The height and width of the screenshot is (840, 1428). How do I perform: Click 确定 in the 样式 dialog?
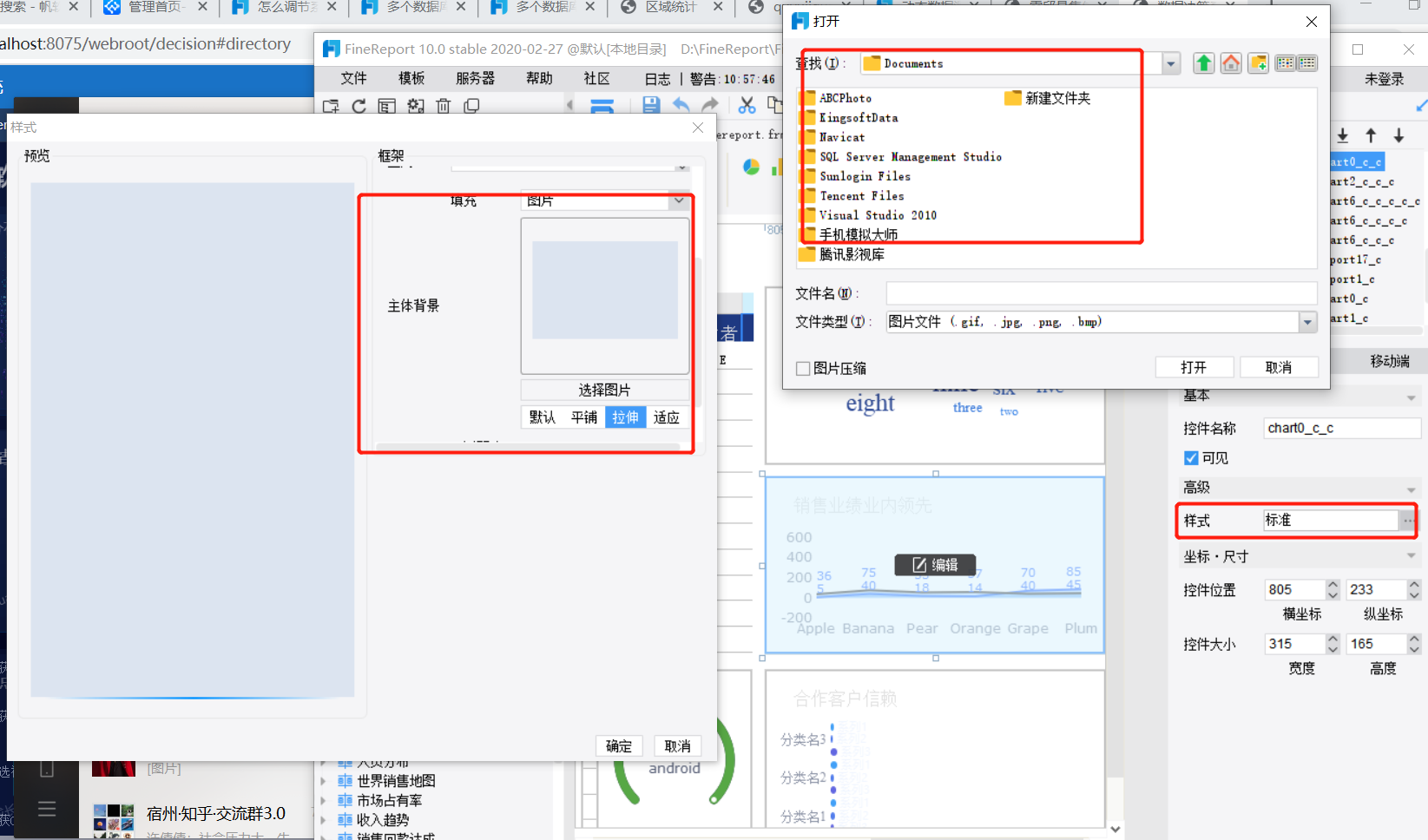tap(619, 746)
